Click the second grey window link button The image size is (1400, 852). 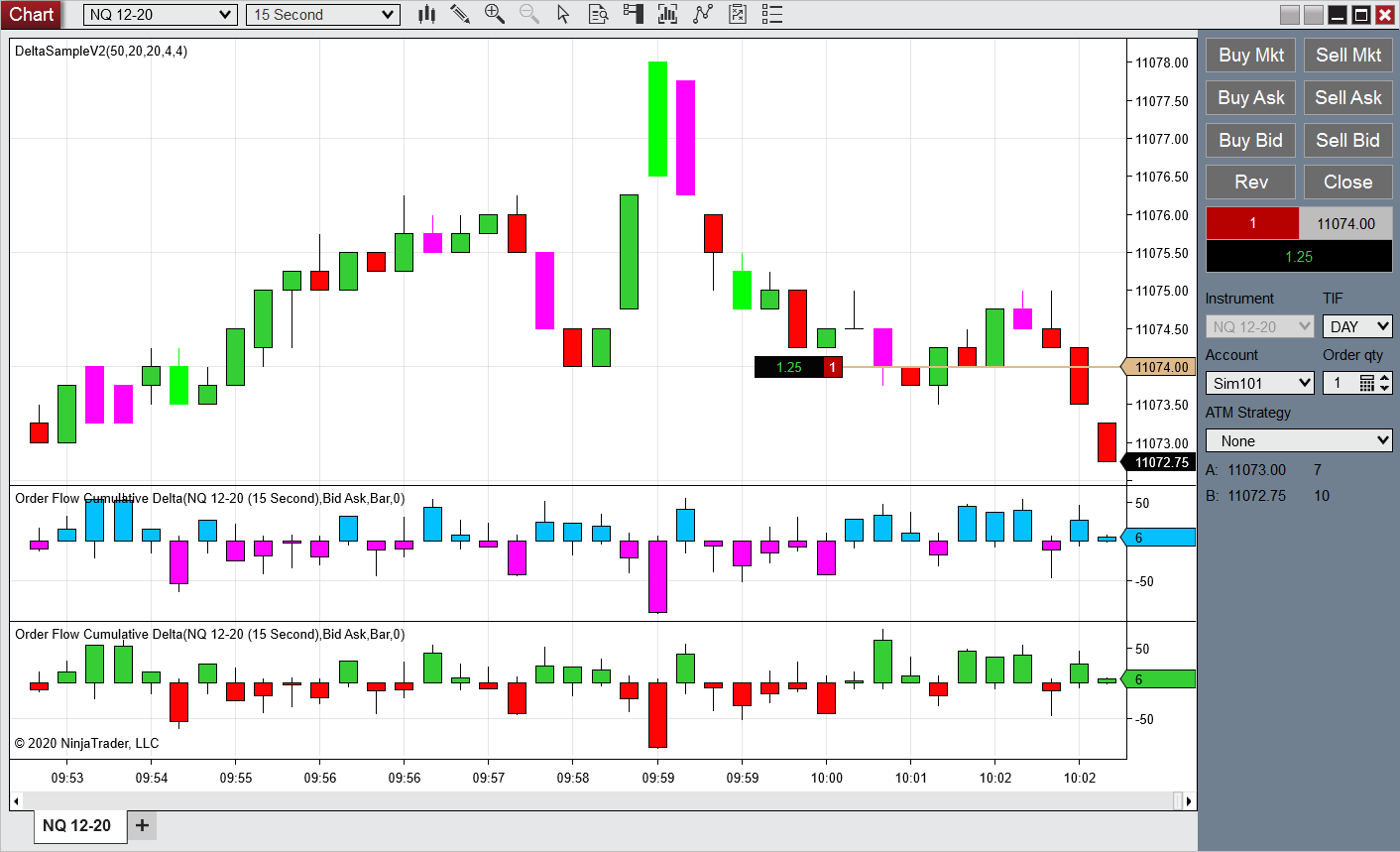click(1314, 15)
